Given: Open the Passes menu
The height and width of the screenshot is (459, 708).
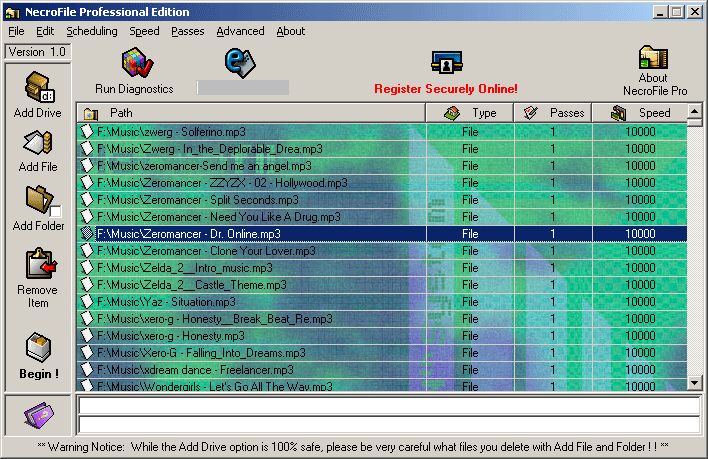Looking at the screenshot, I should click(187, 31).
